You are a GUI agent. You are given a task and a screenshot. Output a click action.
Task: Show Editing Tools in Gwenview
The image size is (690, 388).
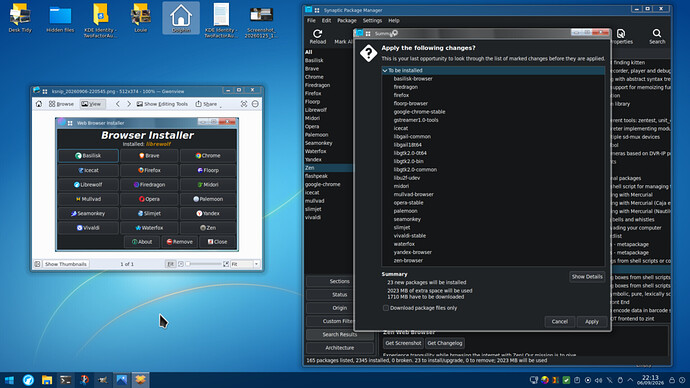[x=162, y=104]
